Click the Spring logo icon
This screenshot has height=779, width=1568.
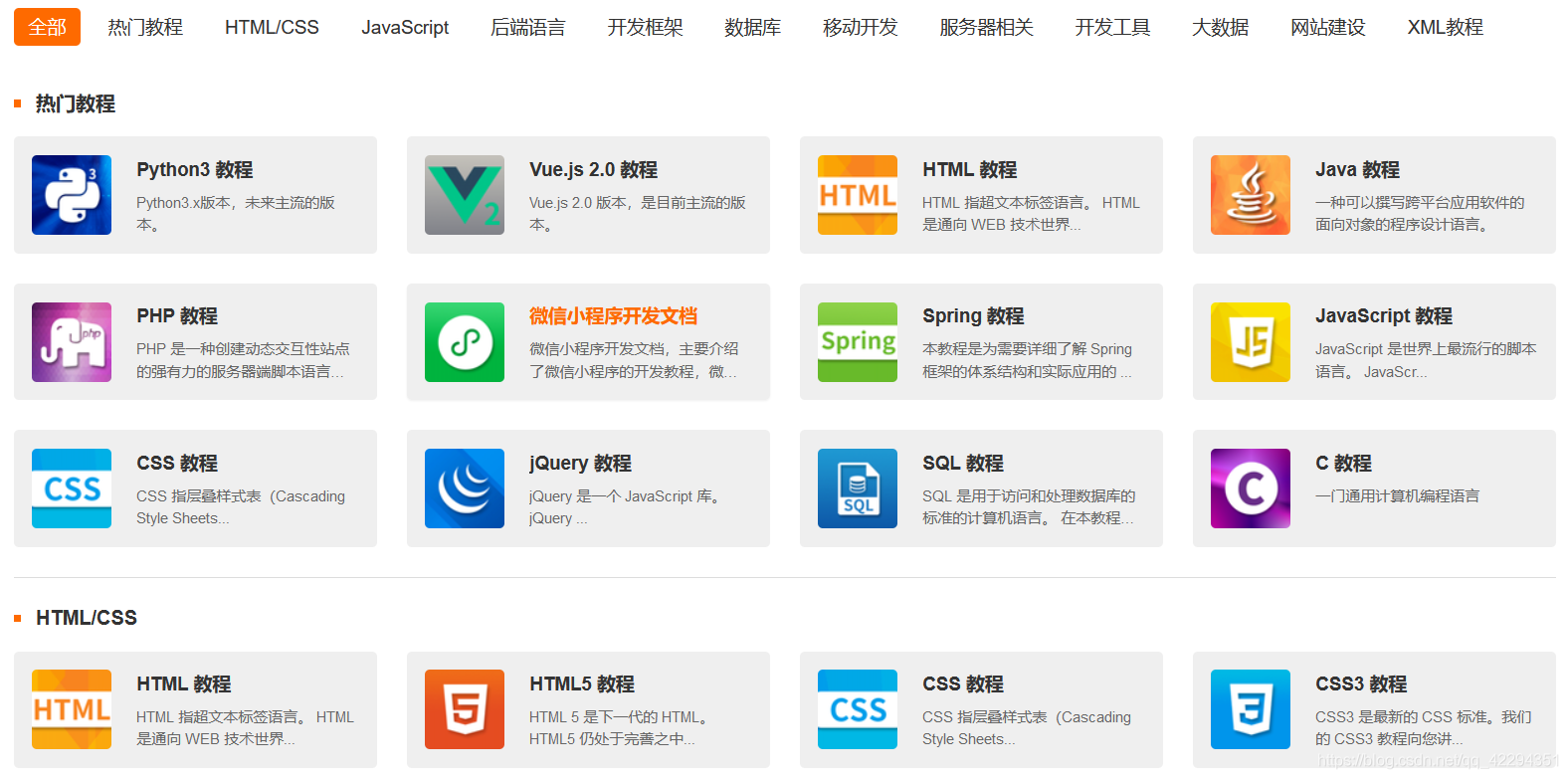858,342
